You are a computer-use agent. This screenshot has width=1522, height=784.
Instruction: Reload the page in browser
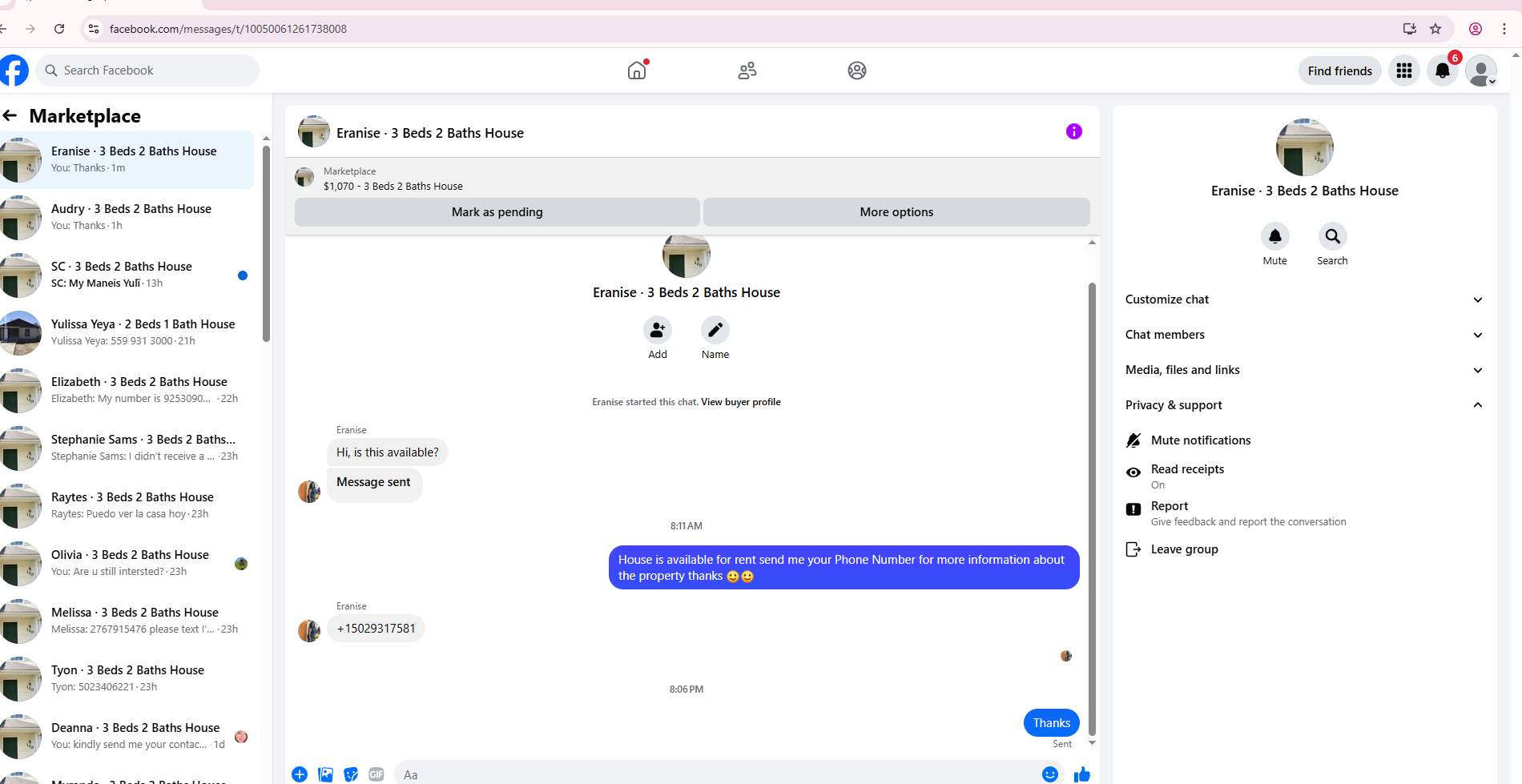(59, 29)
